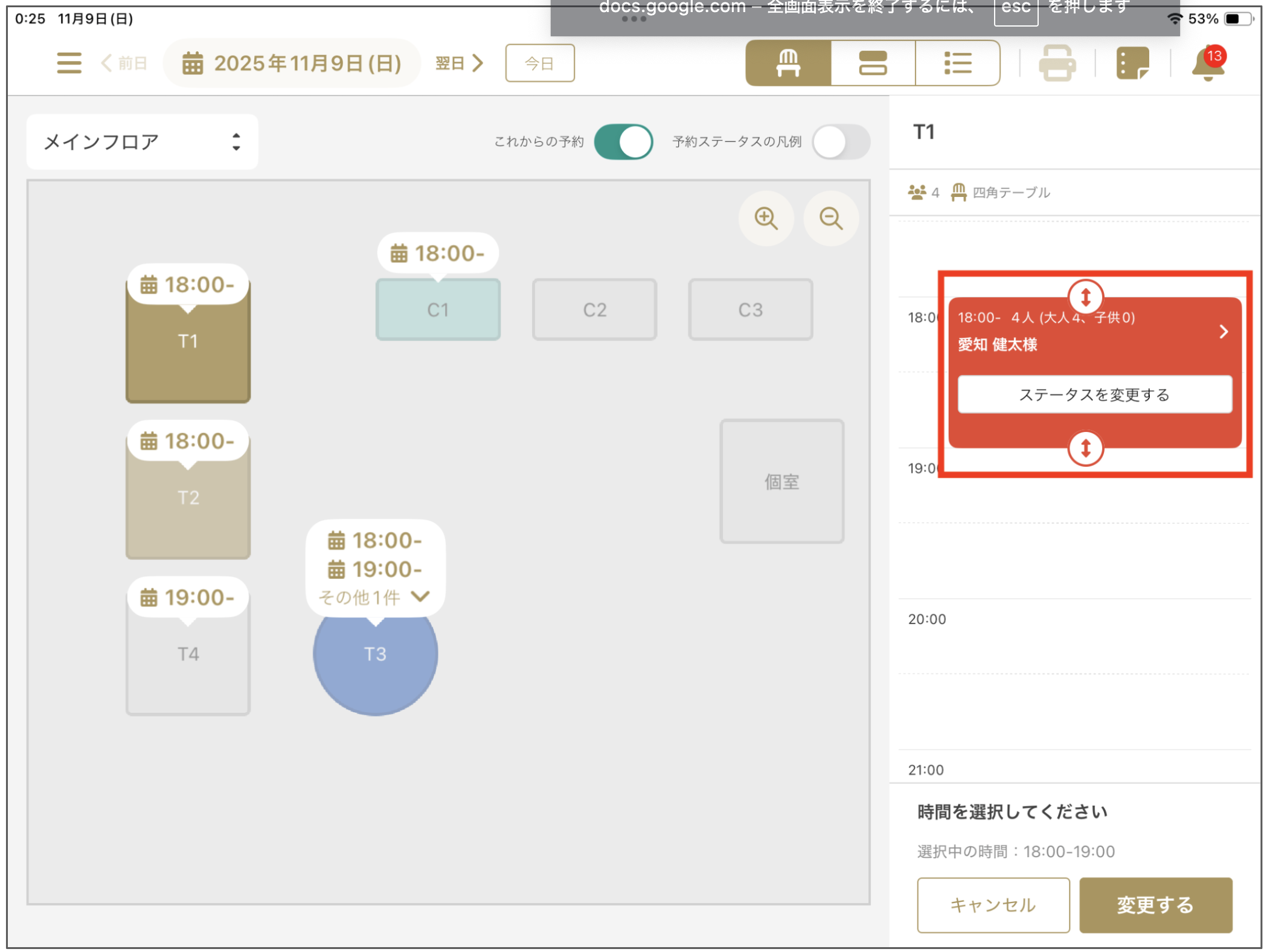Click the 変更する confirm button

pos(1155,904)
